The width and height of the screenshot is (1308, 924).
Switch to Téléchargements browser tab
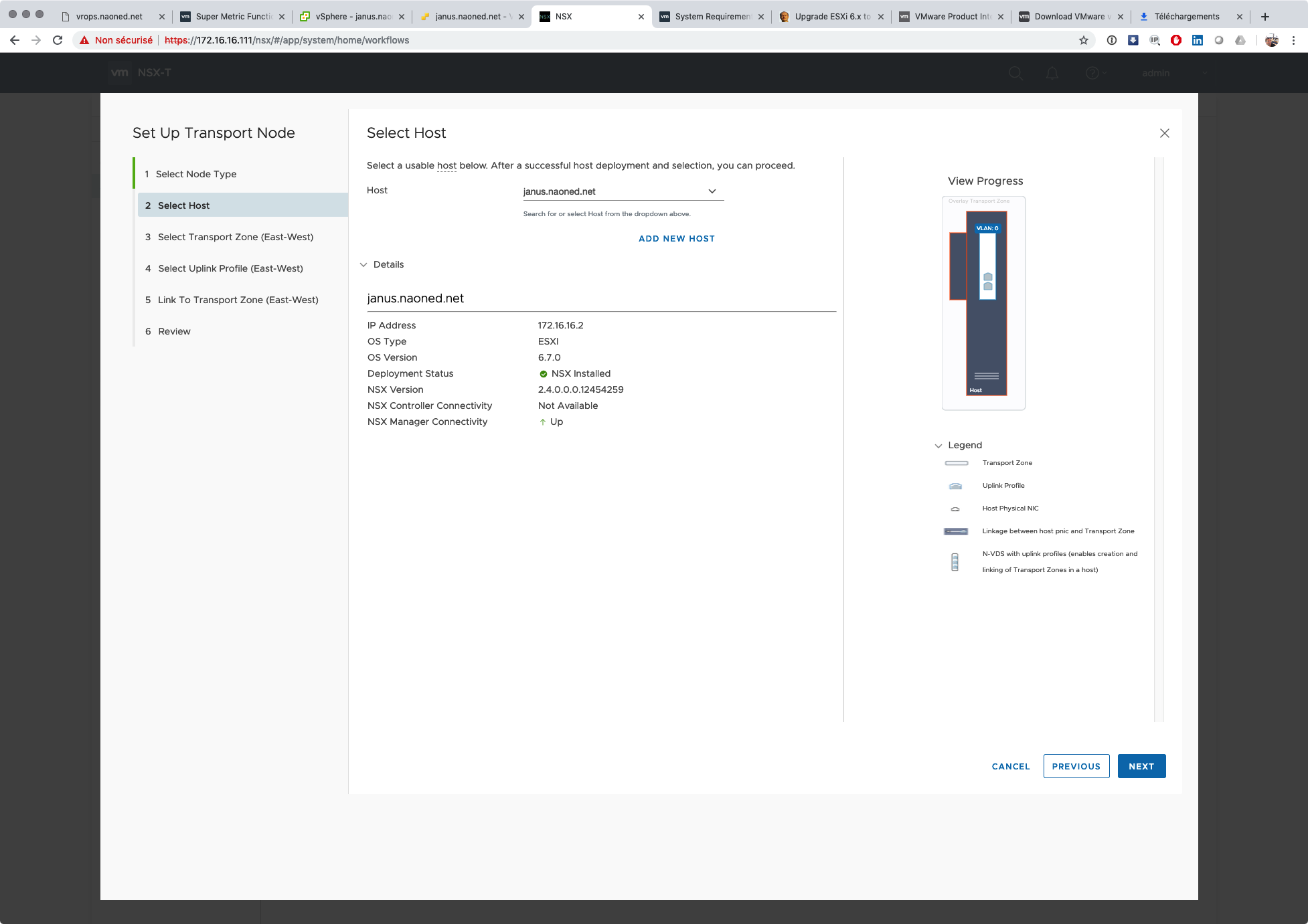click(1185, 17)
